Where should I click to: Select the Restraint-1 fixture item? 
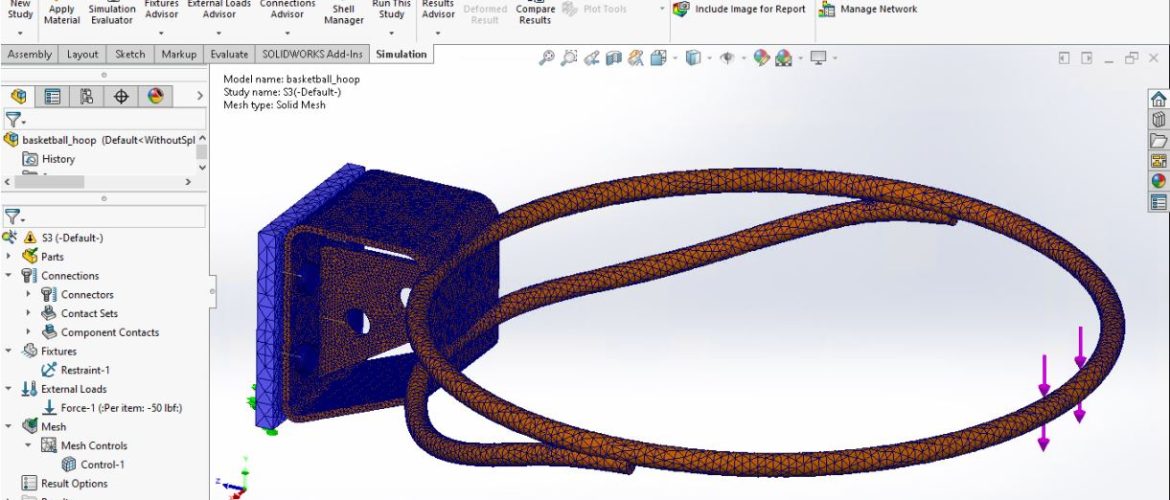pyautogui.click(x=85, y=370)
